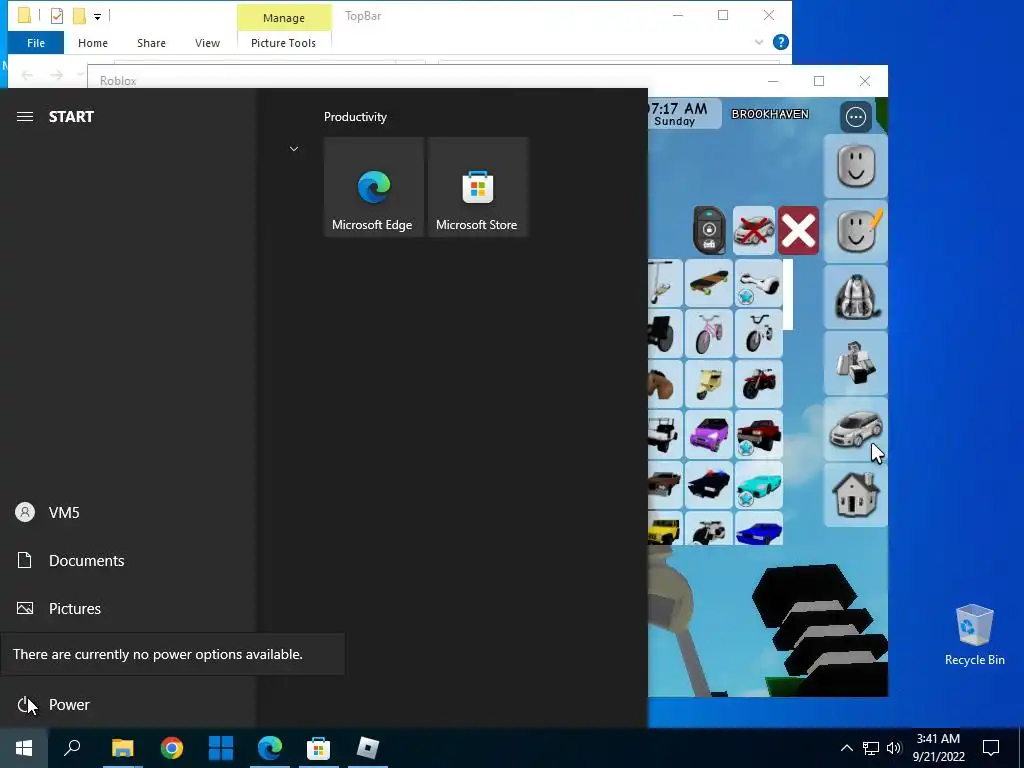Viewport: 1024px width, 768px height.
Task: Spawn the blue car in bottom row
Action: click(x=758, y=528)
